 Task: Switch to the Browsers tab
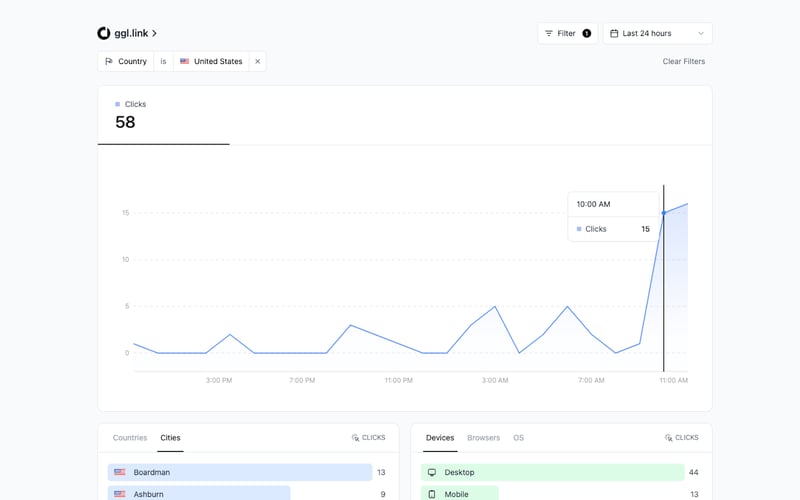coord(483,438)
